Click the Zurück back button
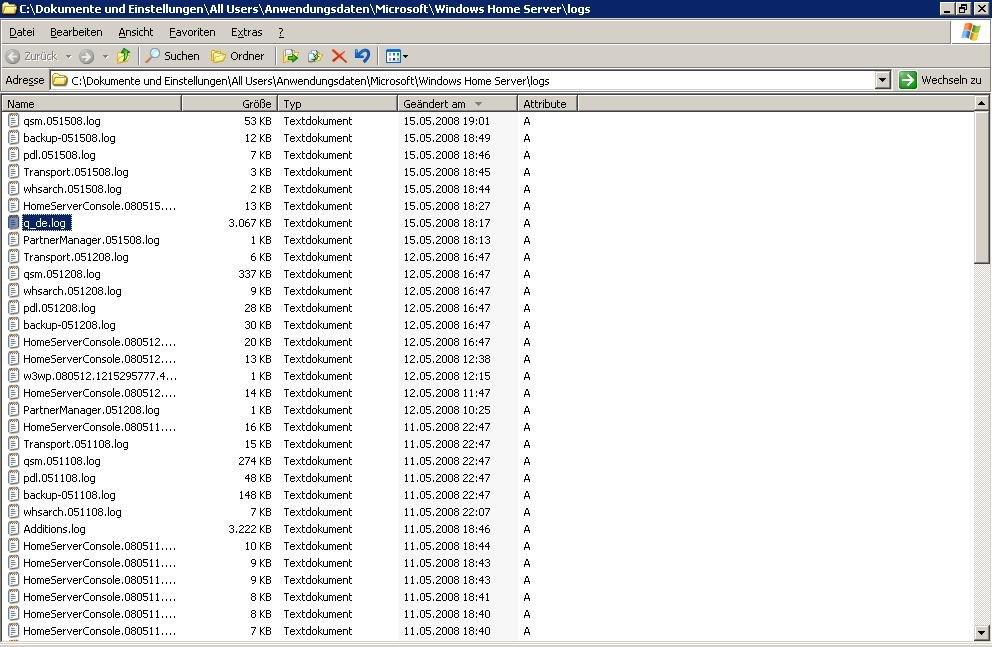 (x=32, y=56)
